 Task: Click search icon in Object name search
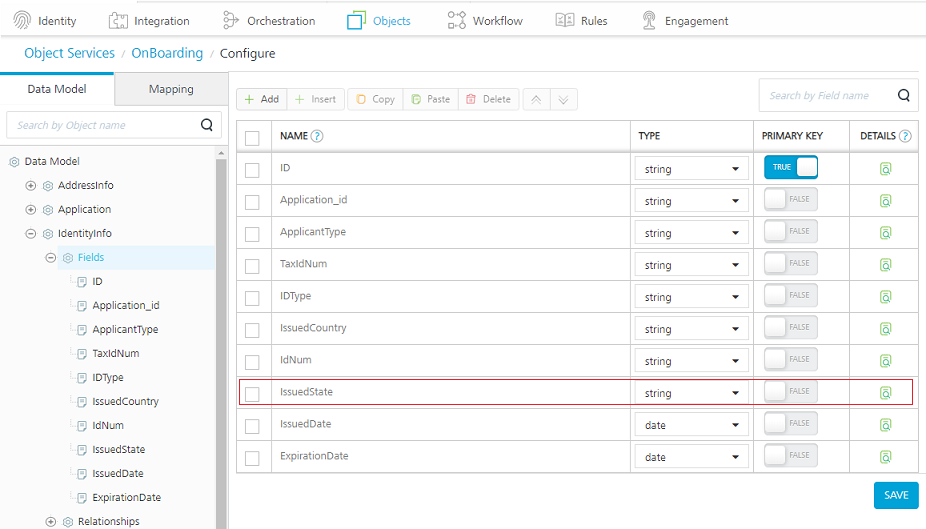coord(207,125)
